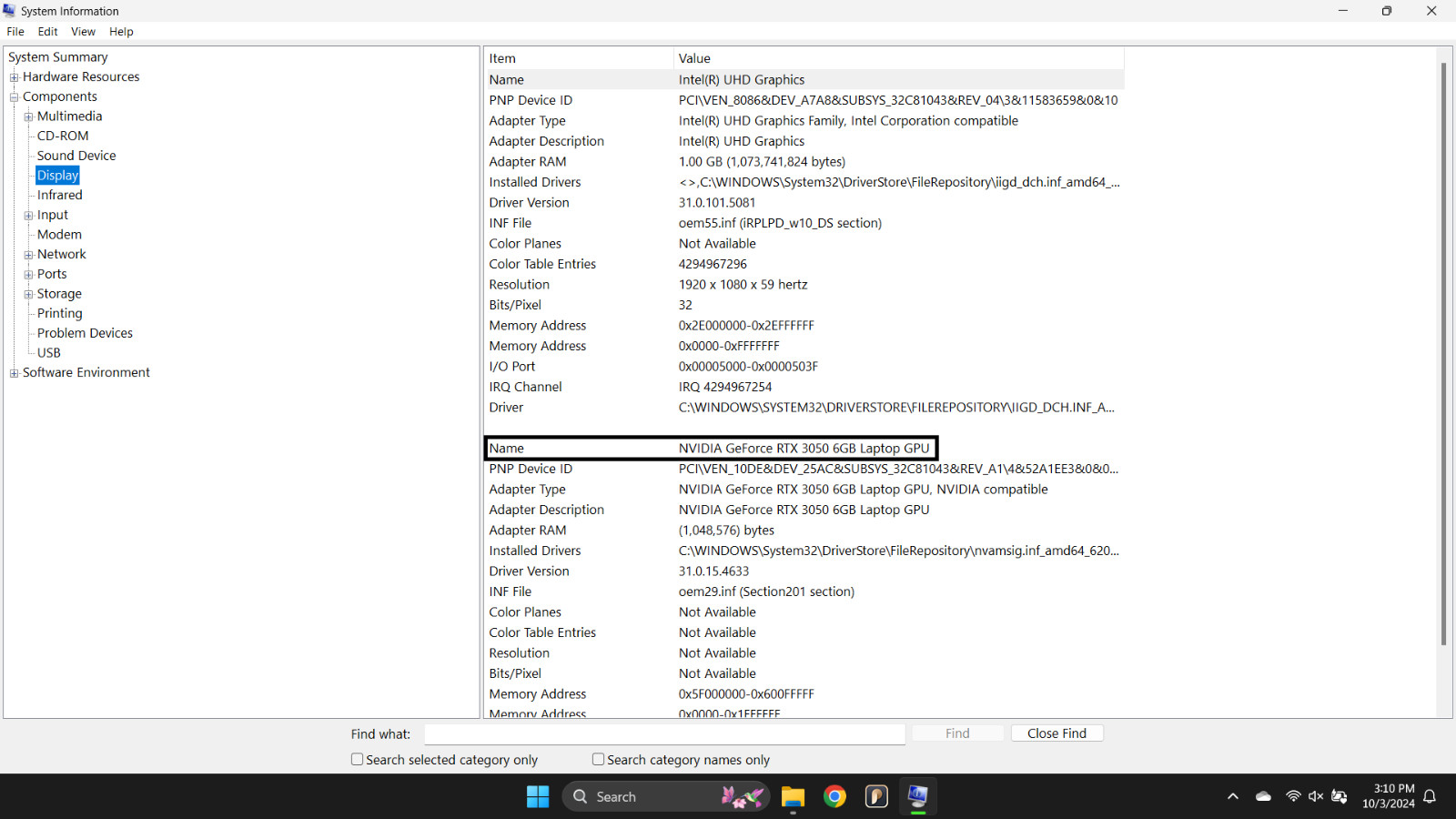Click the taskbar Search box
This screenshot has width=1456, height=819.
tap(666, 796)
